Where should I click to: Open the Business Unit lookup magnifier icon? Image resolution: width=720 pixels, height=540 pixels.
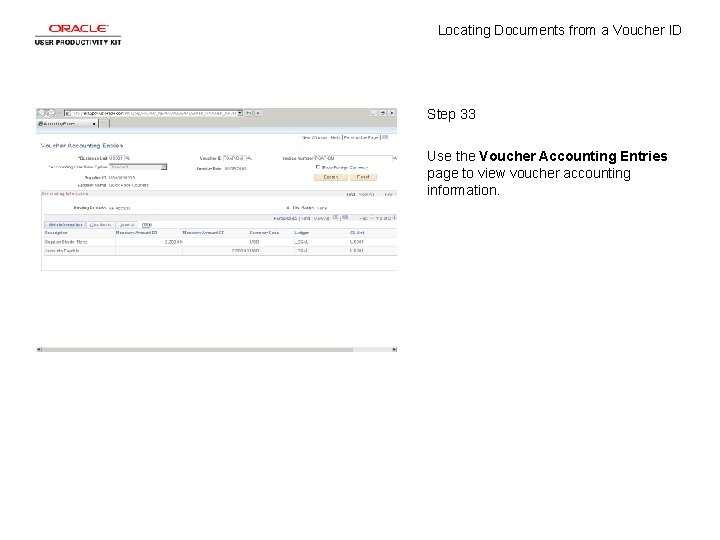[x=128, y=158]
